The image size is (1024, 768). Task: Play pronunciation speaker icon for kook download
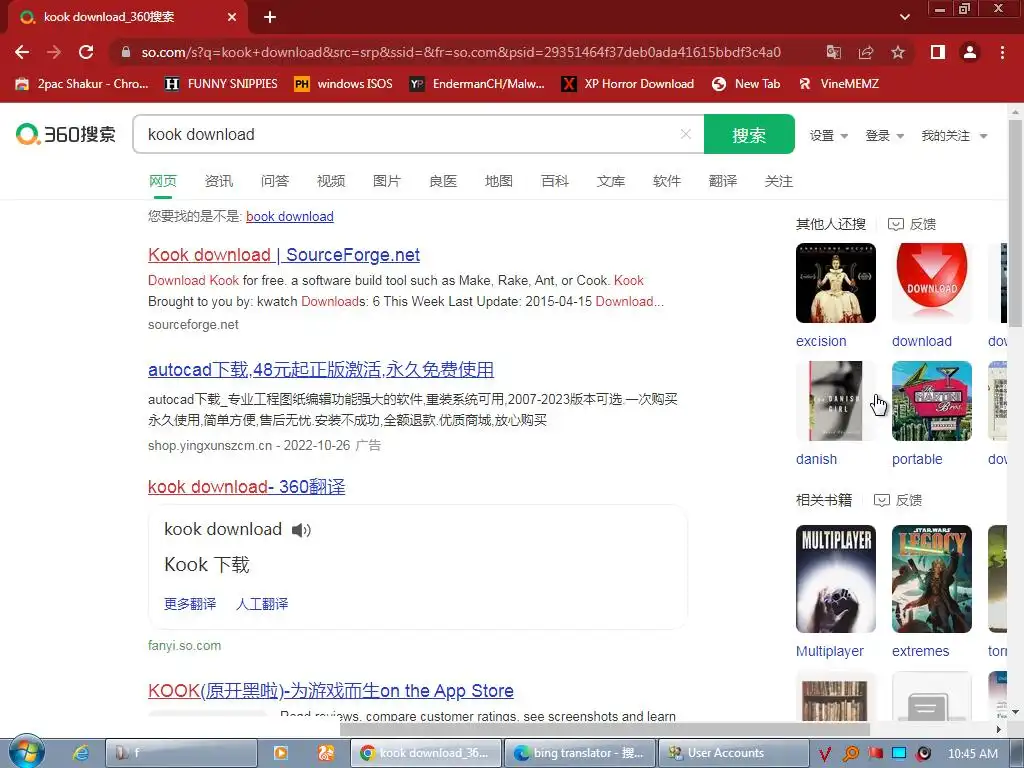click(x=301, y=530)
